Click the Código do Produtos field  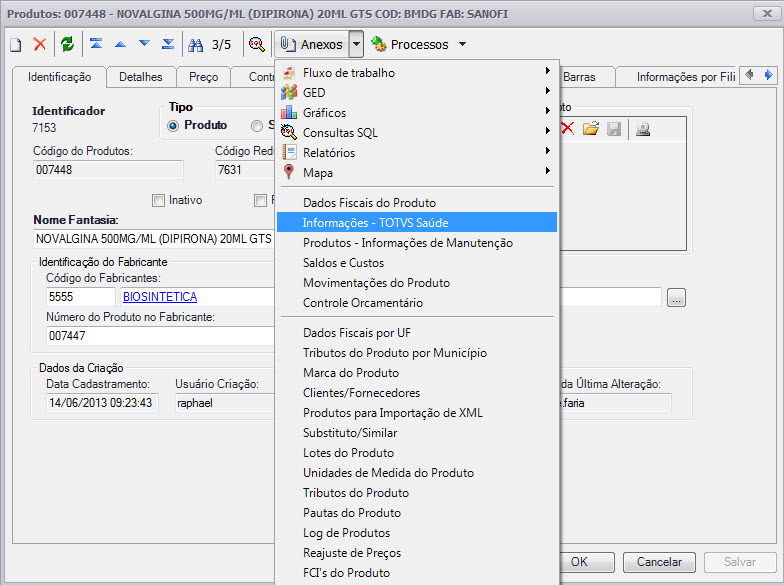click(108, 170)
